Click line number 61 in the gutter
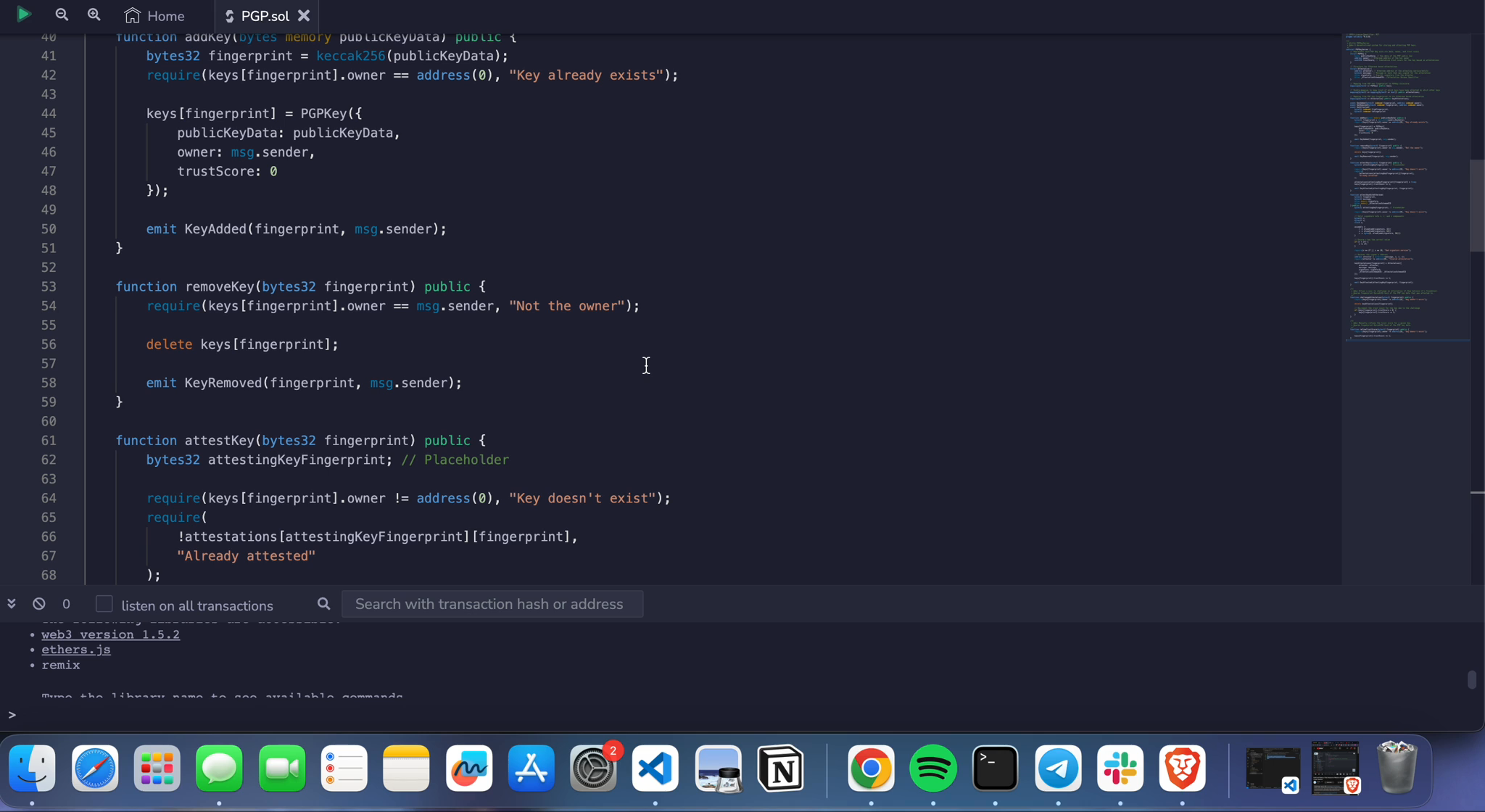Viewport: 1485px width, 812px height. click(49, 440)
